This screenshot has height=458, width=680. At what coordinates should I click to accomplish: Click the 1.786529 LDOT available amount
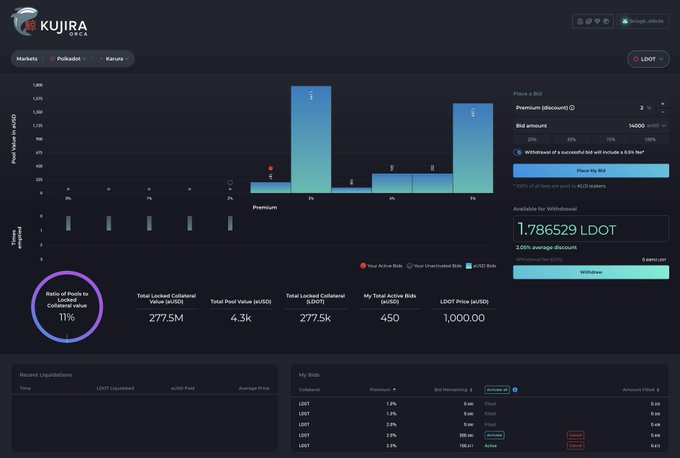567,229
